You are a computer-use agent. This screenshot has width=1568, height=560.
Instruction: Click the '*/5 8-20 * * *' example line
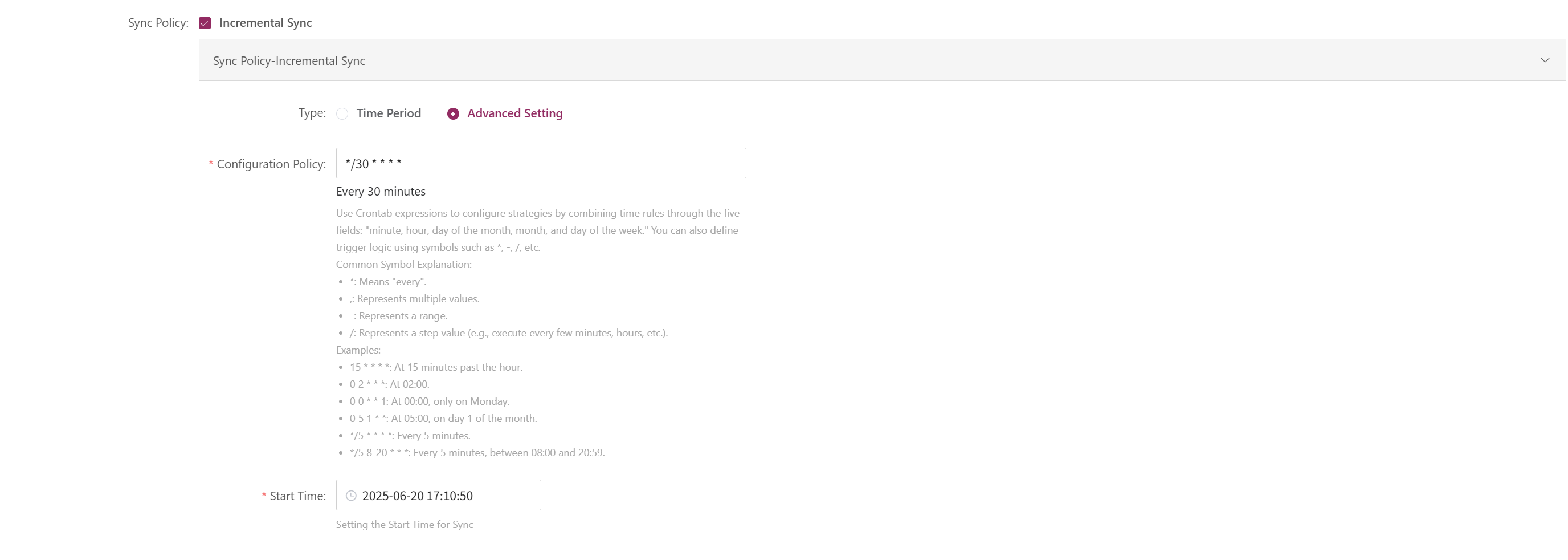coord(476,453)
